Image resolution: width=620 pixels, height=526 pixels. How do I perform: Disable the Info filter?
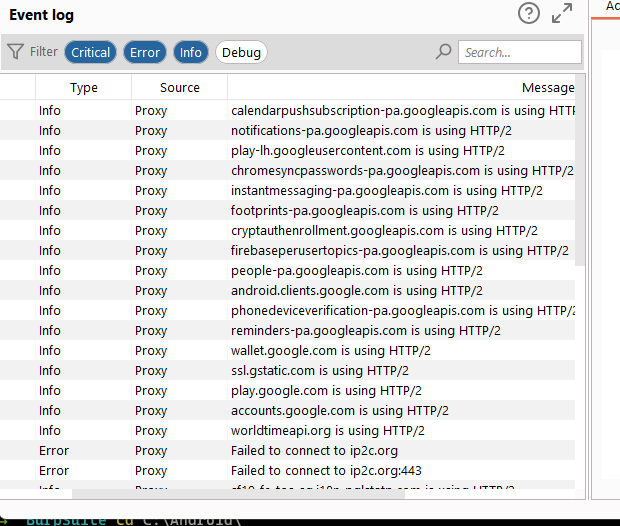191,52
